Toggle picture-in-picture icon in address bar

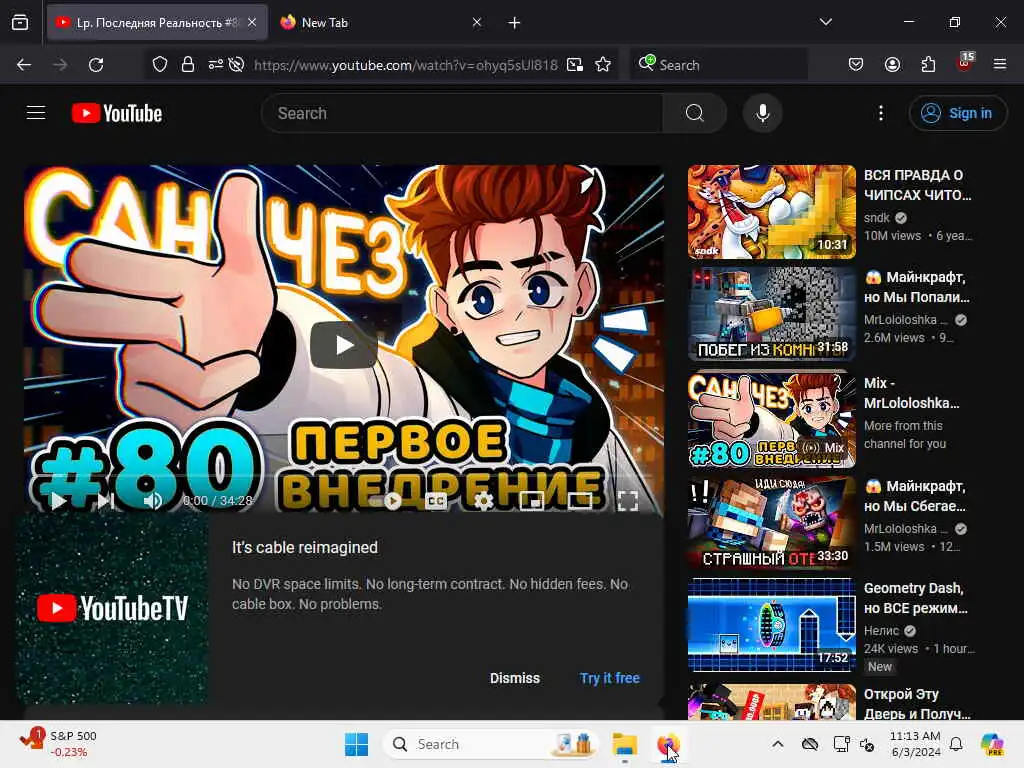(x=575, y=65)
